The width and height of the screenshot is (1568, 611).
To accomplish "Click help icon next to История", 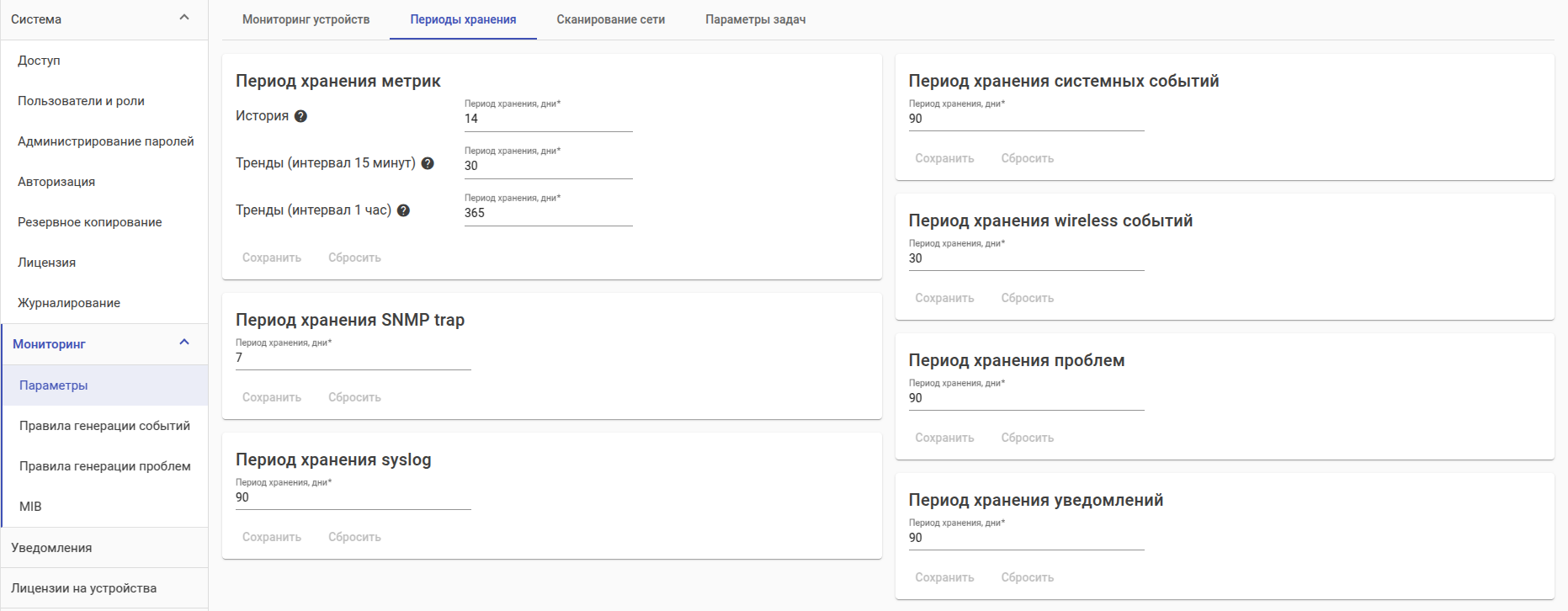I will [300, 116].
